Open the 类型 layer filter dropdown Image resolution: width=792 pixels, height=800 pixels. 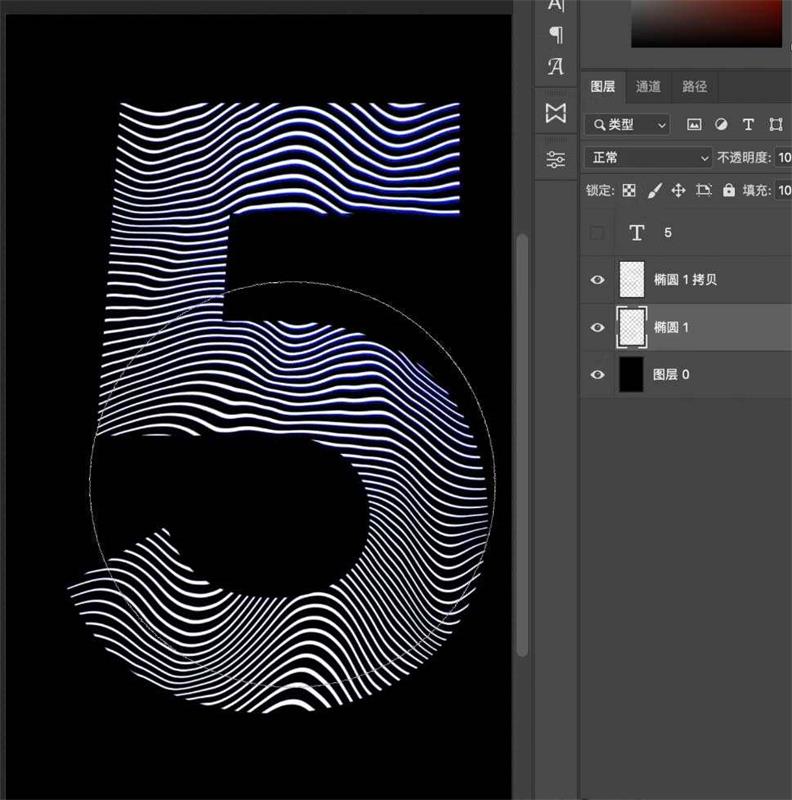pyautogui.click(x=627, y=124)
